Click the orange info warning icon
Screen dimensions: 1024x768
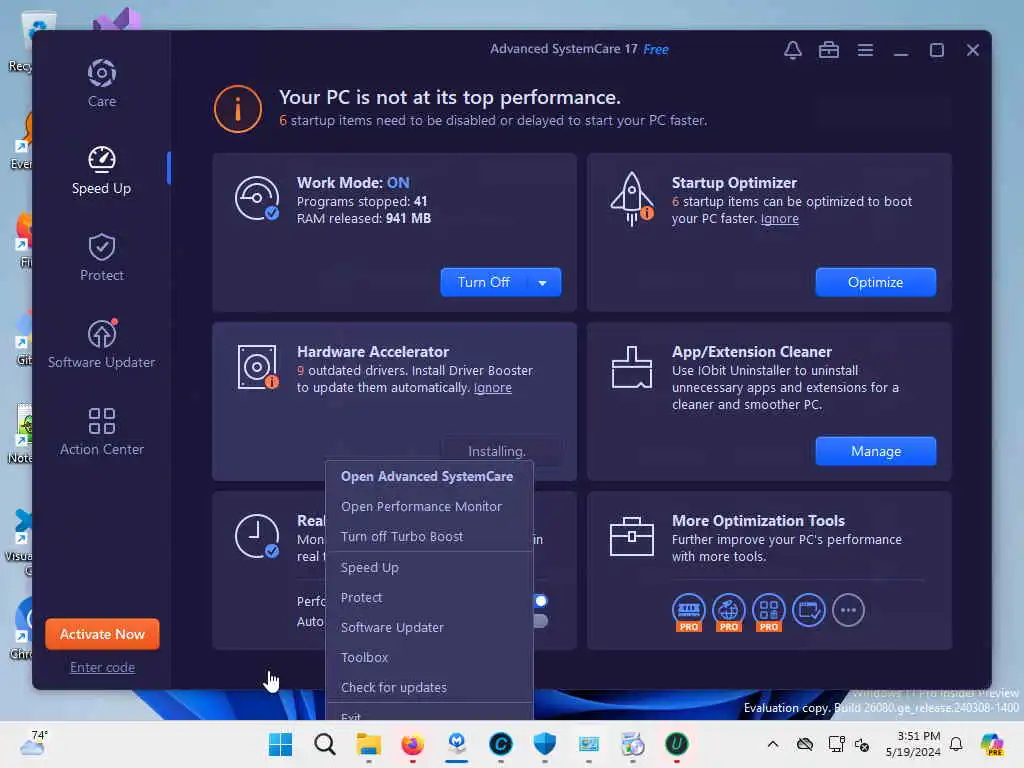[x=238, y=109]
